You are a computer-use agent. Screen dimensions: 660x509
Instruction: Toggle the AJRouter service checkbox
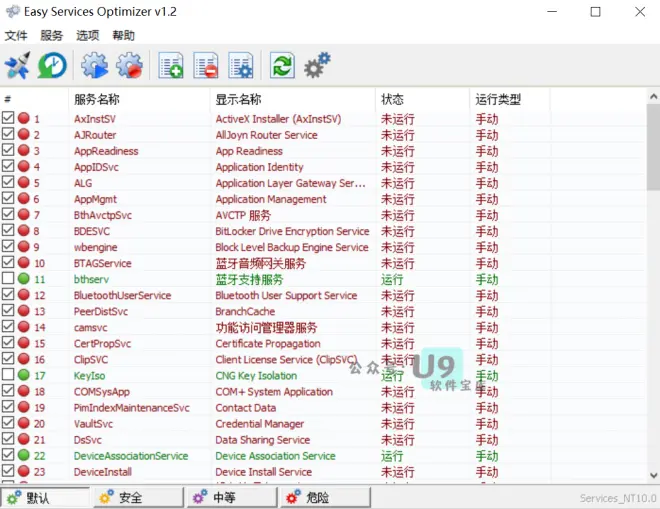click(8, 134)
